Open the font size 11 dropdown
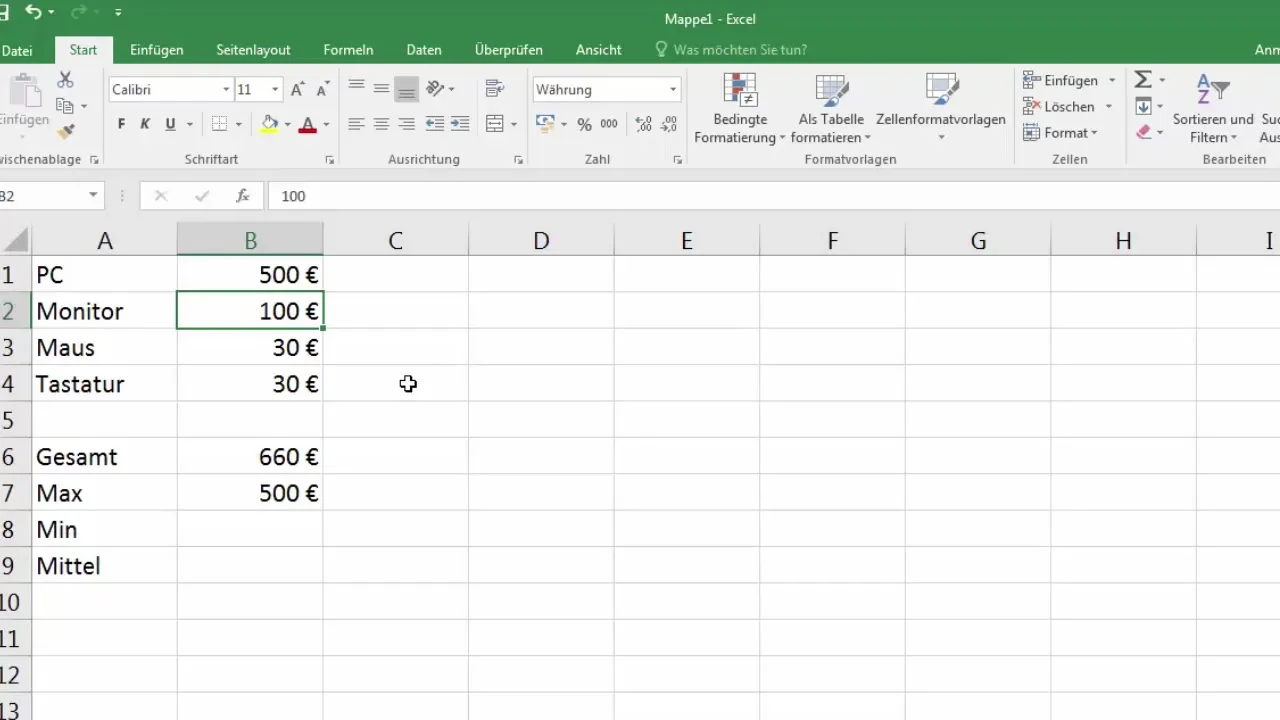 275,90
